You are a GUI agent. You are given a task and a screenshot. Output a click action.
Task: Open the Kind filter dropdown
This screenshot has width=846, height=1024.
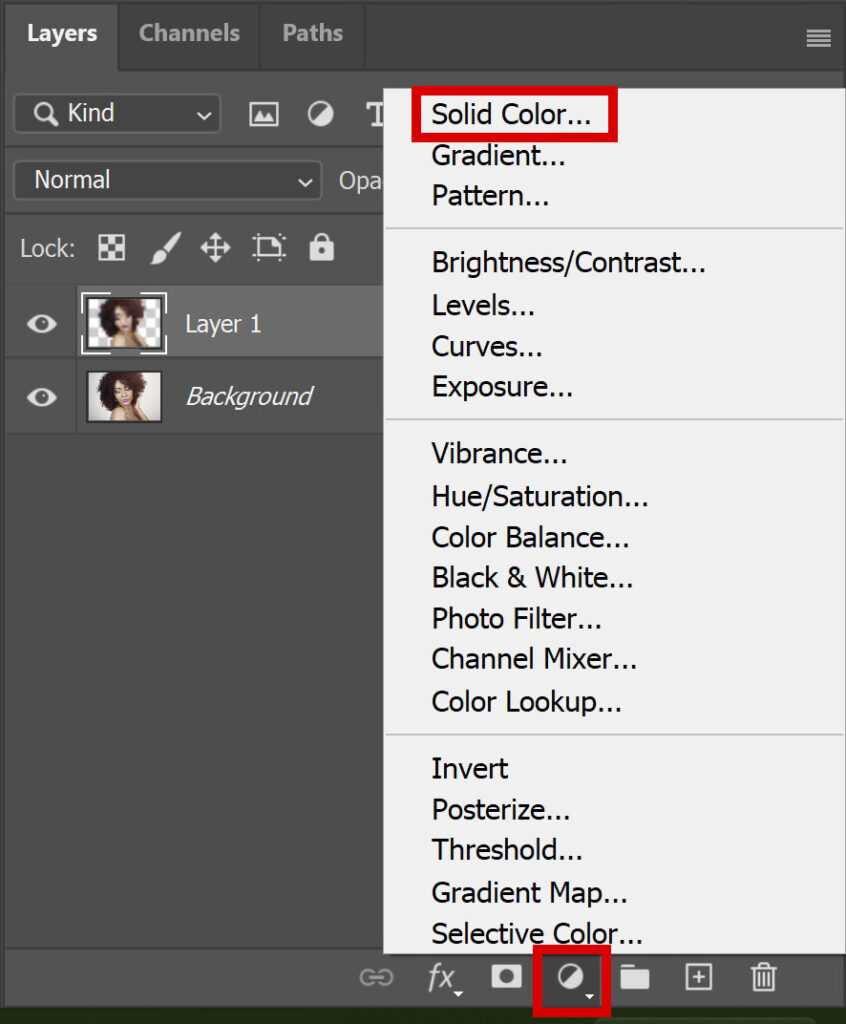(x=115, y=114)
